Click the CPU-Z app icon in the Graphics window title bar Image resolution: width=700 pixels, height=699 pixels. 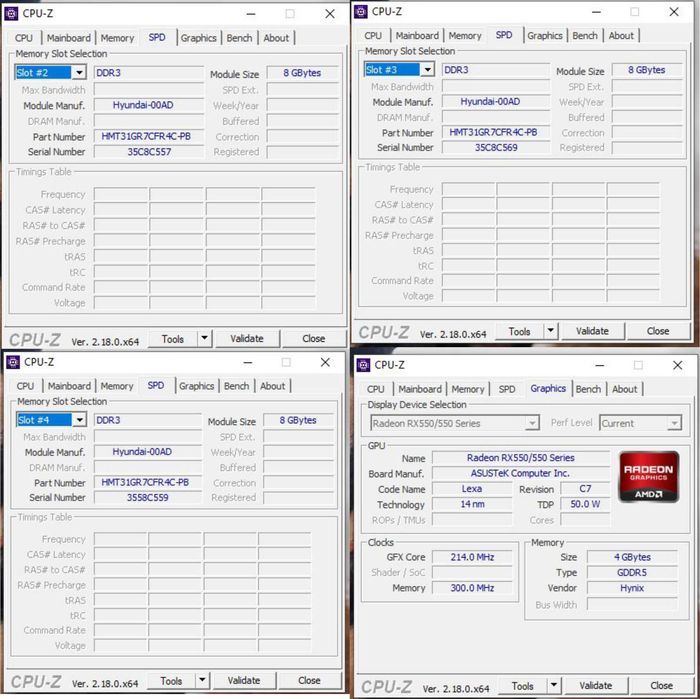363,365
